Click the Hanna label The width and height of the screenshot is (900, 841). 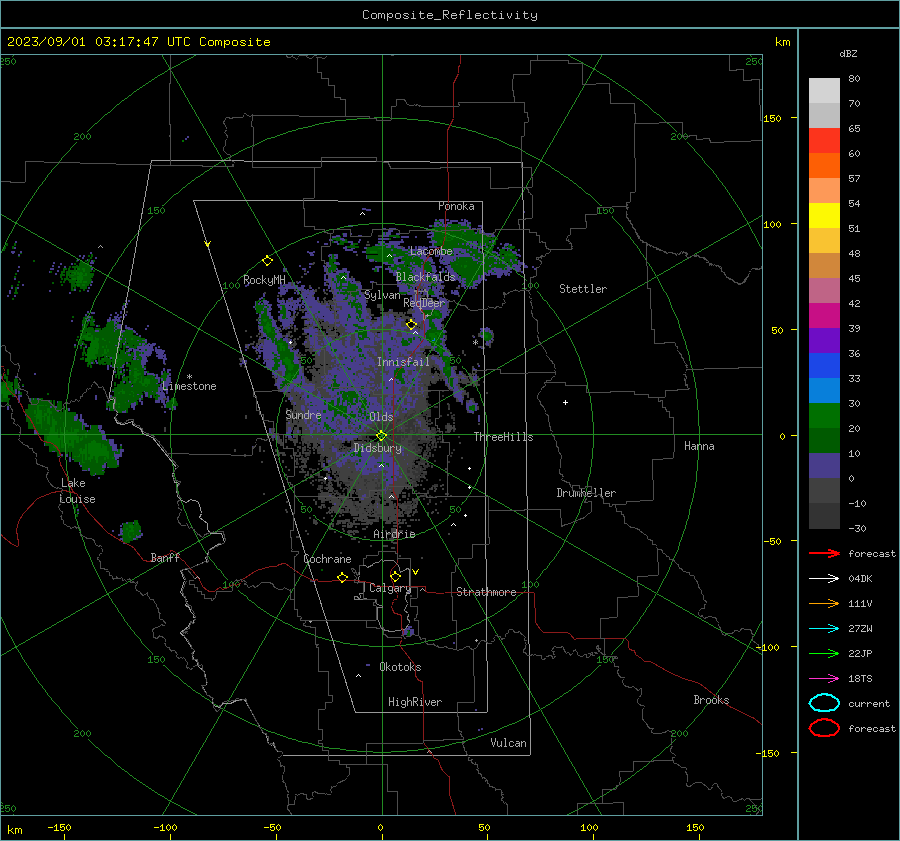tap(699, 446)
